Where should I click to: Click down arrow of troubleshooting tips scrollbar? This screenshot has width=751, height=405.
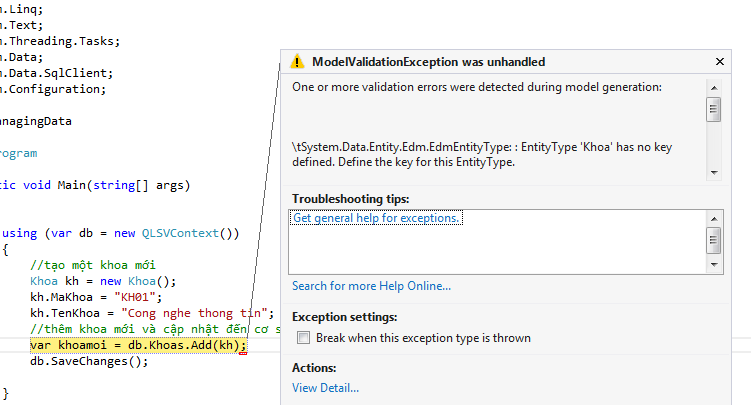714,265
